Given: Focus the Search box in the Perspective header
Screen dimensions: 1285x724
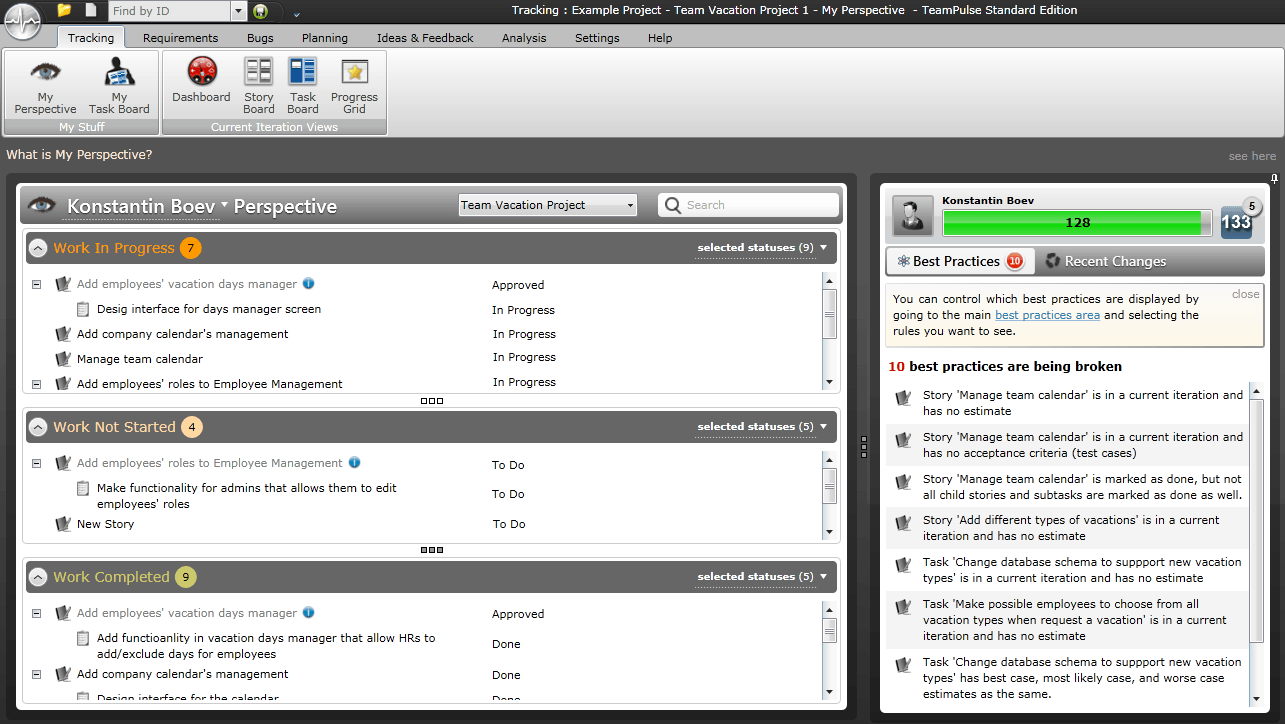Looking at the screenshot, I should click(748, 205).
